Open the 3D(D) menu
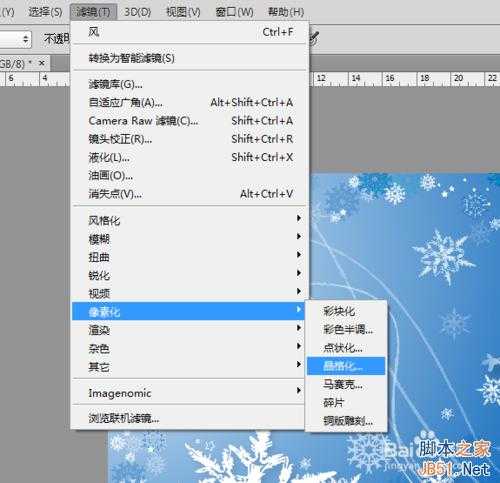The height and width of the screenshot is (483, 500). (137, 12)
